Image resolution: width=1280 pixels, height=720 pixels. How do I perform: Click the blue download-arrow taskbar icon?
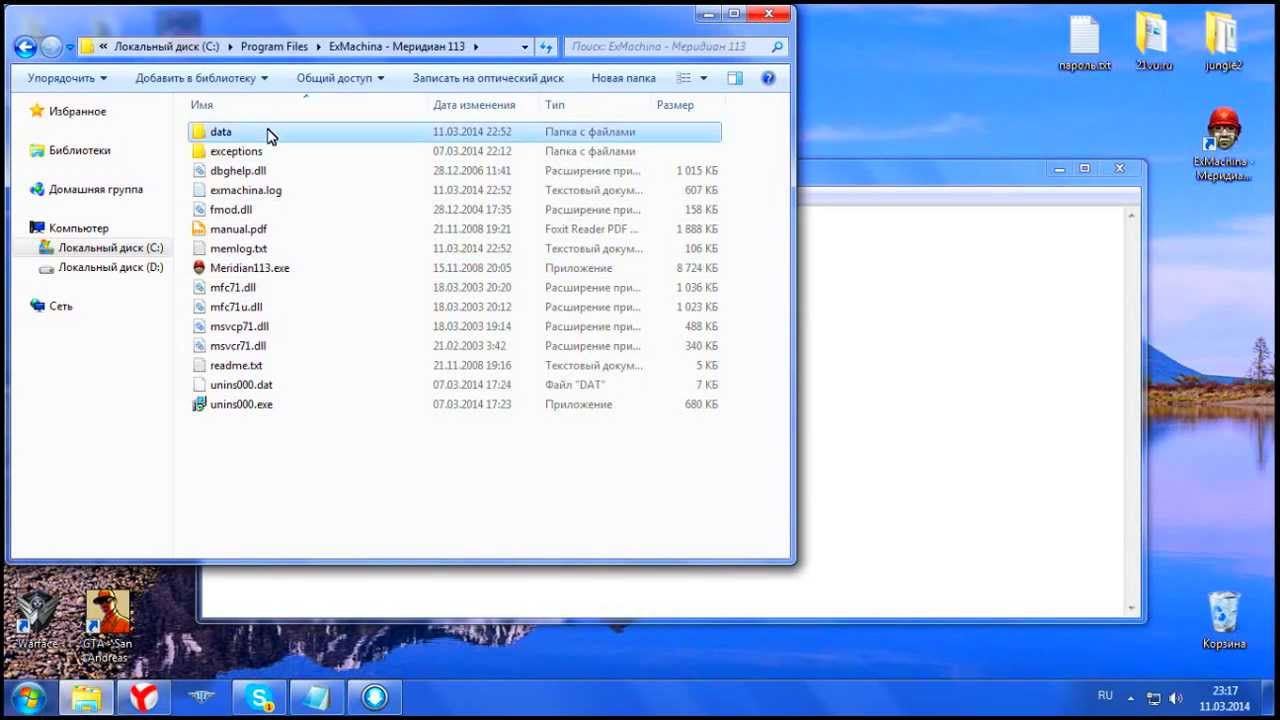click(375, 697)
